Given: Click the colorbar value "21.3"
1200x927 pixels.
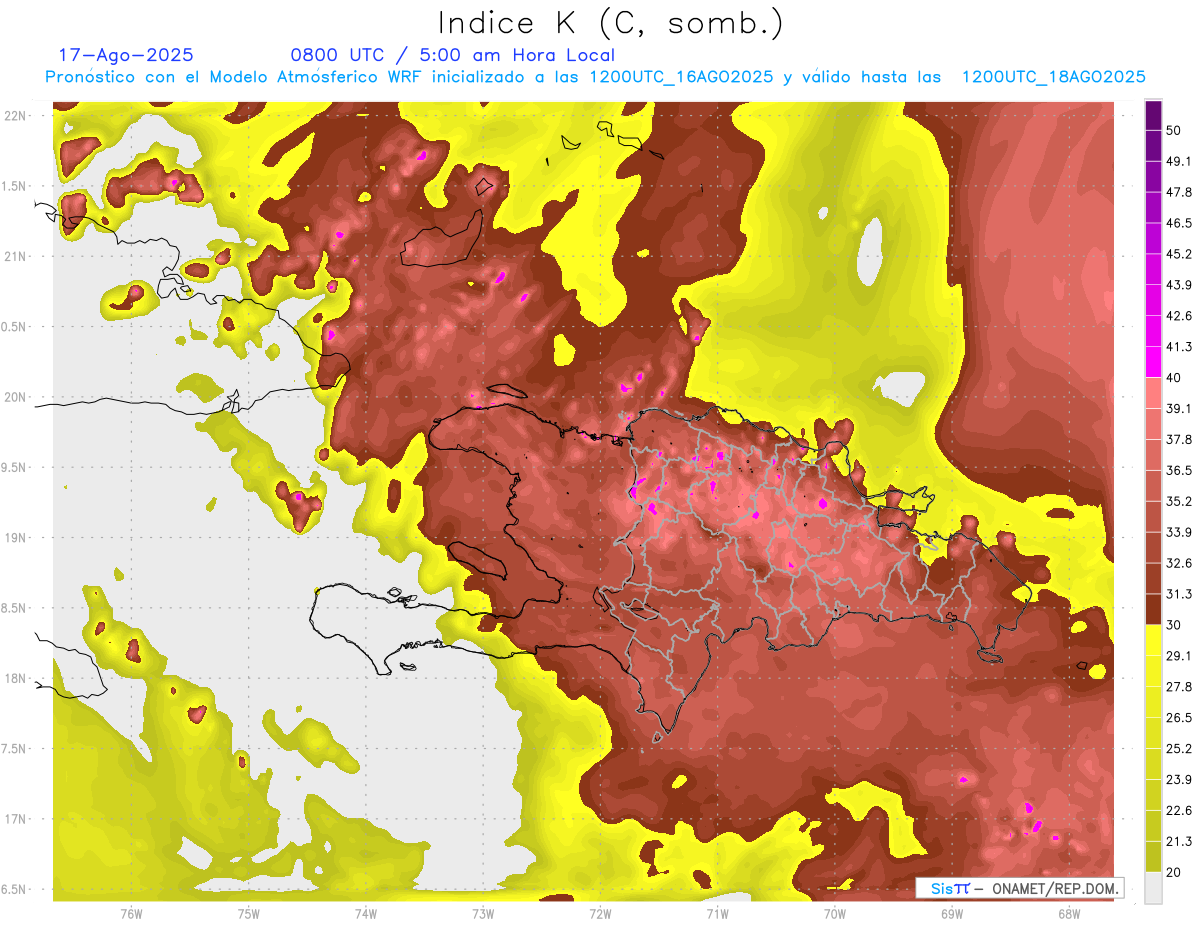Looking at the screenshot, I should tap(1179, 841).
